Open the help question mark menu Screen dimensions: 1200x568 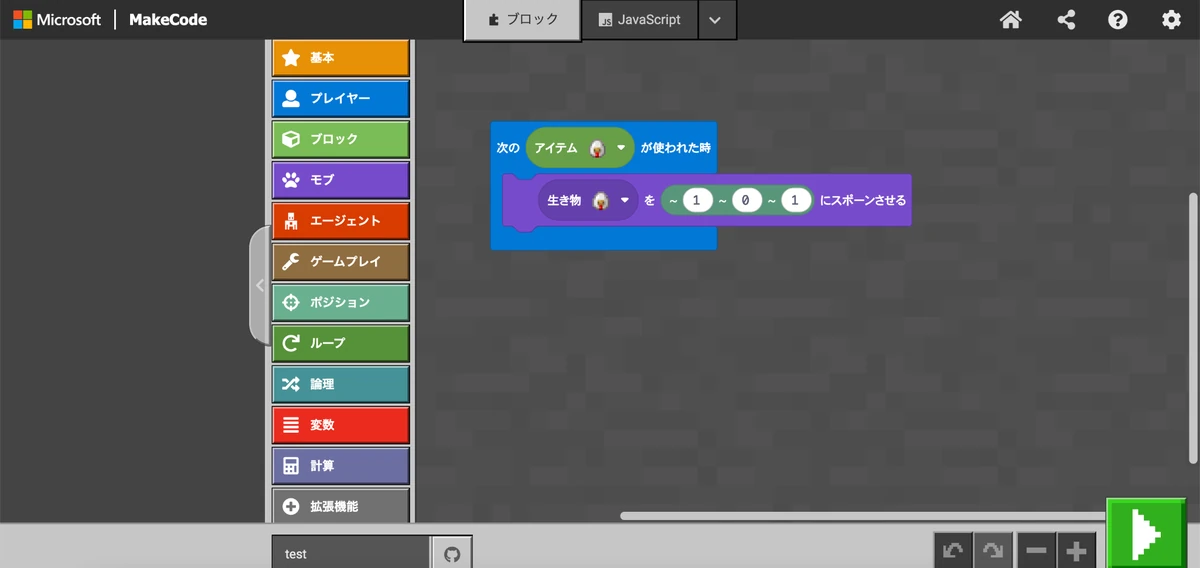[1118, 20]
